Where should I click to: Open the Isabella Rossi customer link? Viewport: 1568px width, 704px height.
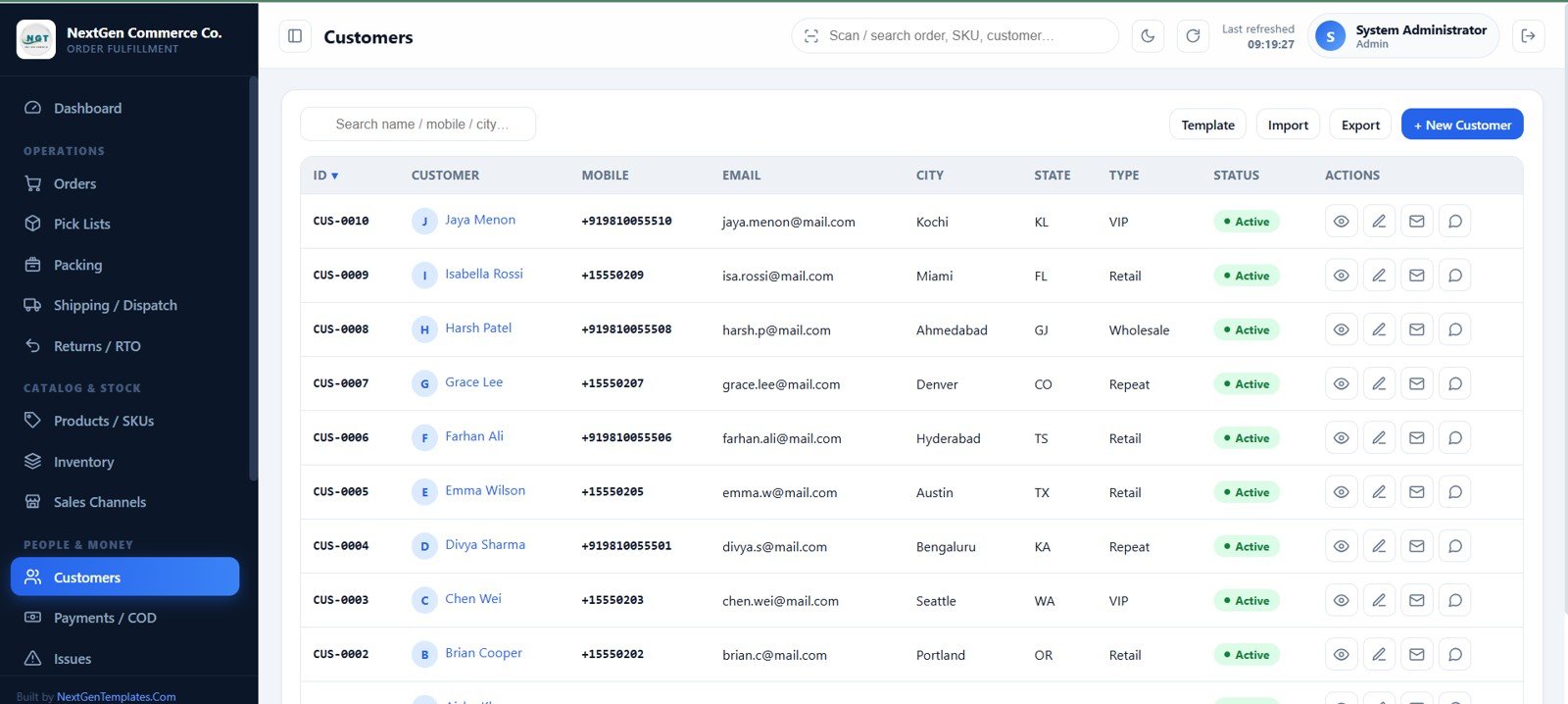tap(484, 274)
